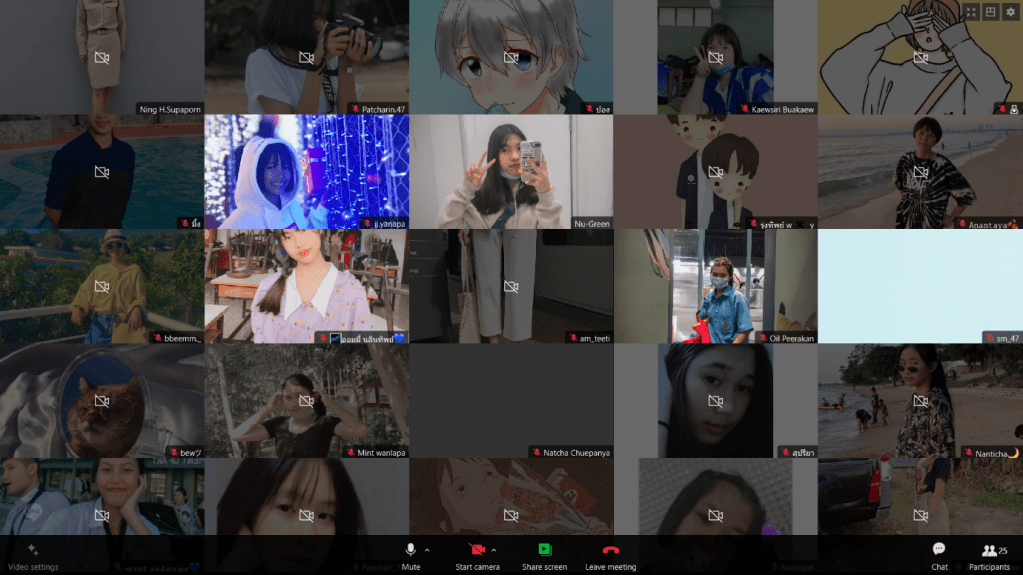Exit full screen using the top-right icon
The height and width of the screenshot is (575, 1023).
(x=970, y=12)
